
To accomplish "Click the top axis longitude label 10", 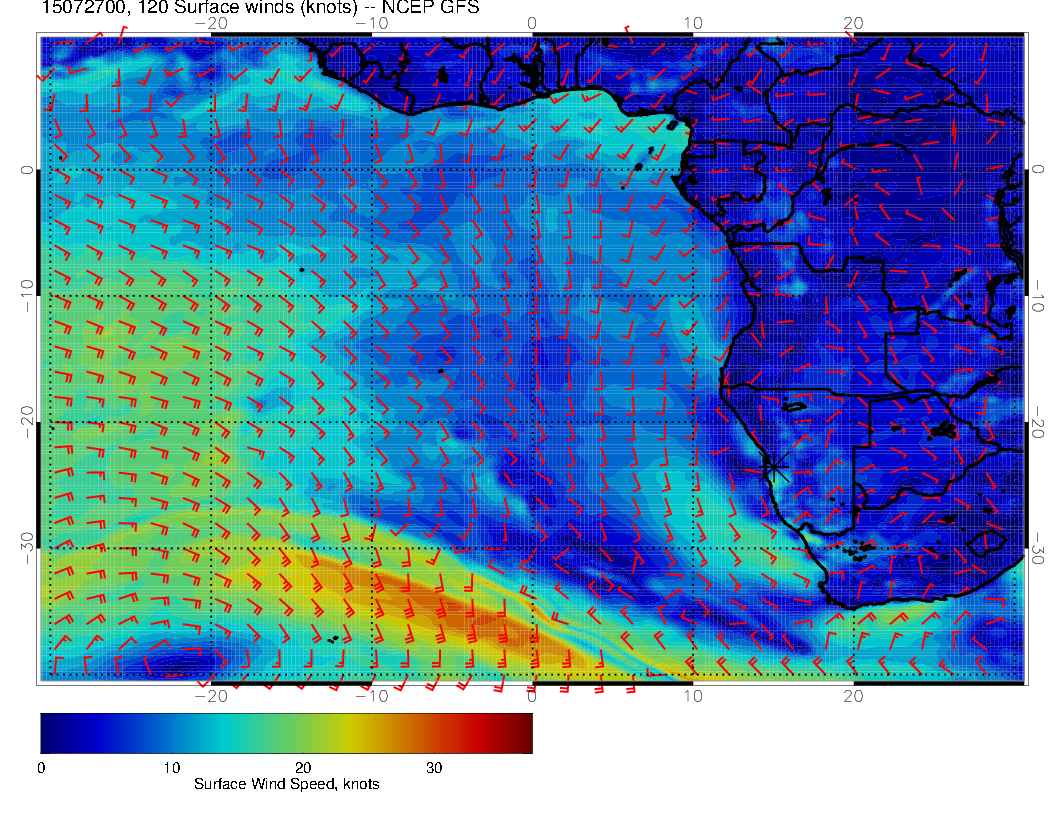I will [x=692, y=22].
